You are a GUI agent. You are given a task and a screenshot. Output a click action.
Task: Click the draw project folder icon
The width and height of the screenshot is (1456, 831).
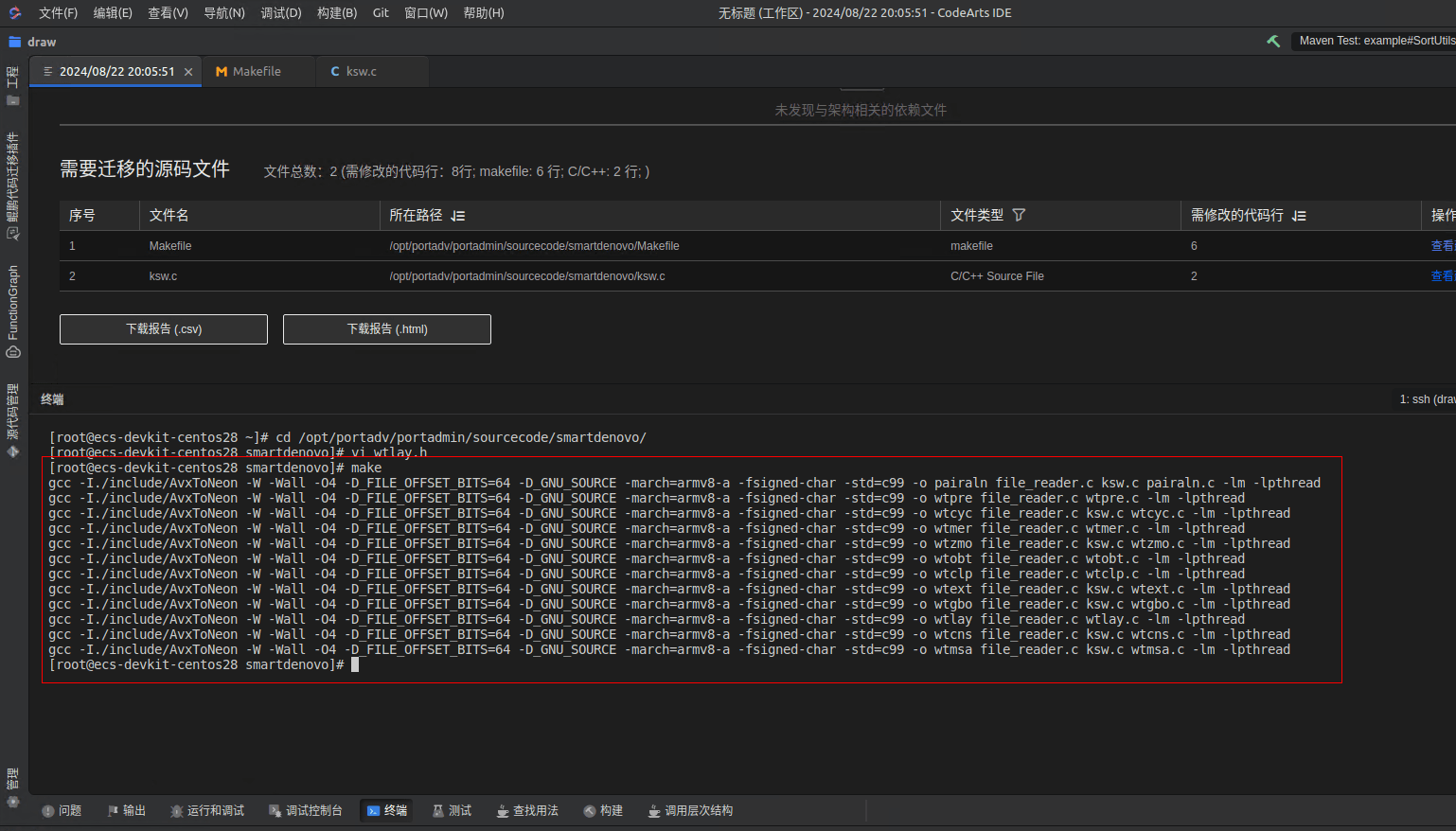pyautogui.click(x=14, y=42)
